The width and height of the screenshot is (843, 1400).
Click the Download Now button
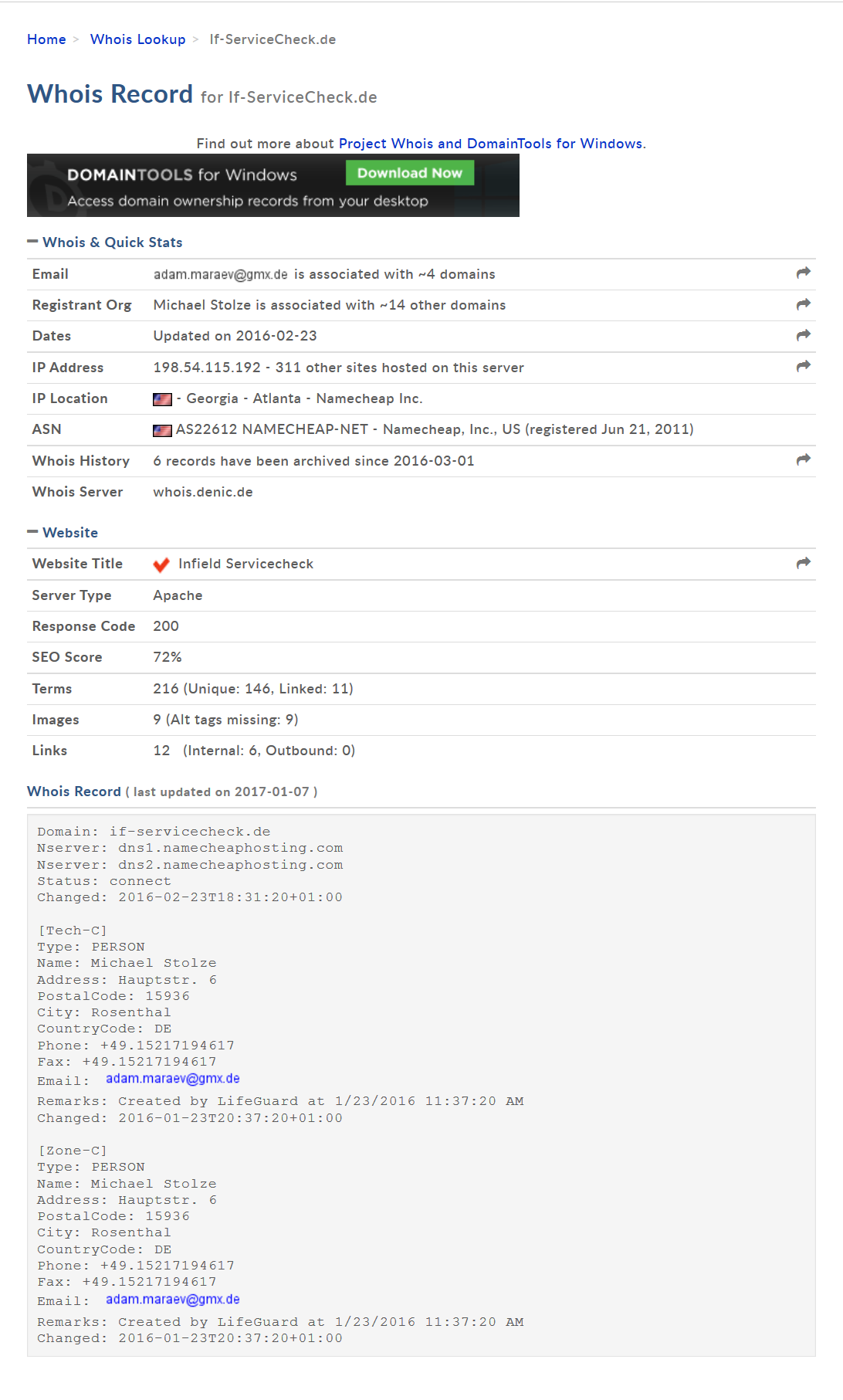(x=410, y=173)
